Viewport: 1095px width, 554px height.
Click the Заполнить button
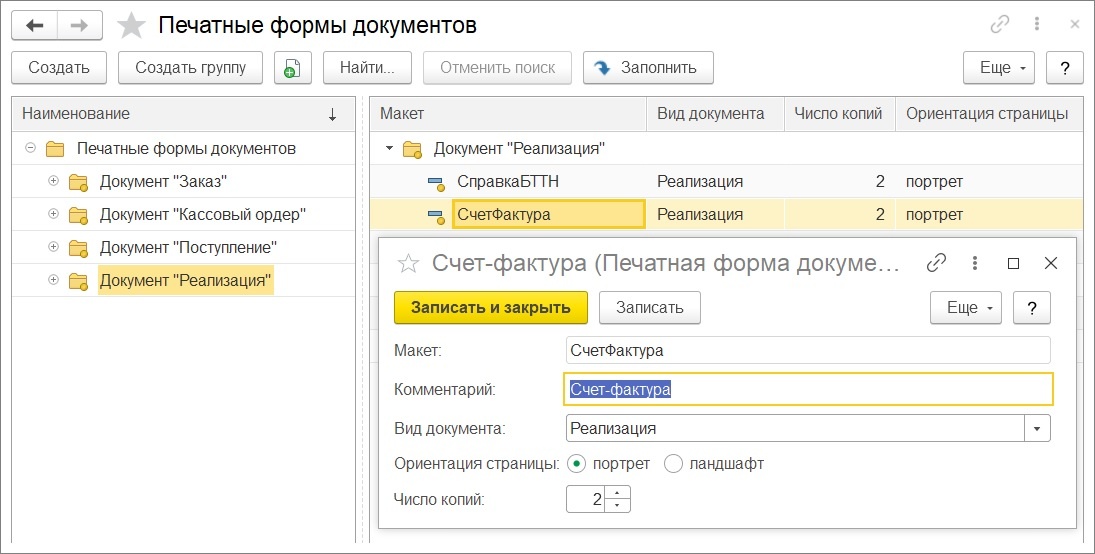pos(647,68)
